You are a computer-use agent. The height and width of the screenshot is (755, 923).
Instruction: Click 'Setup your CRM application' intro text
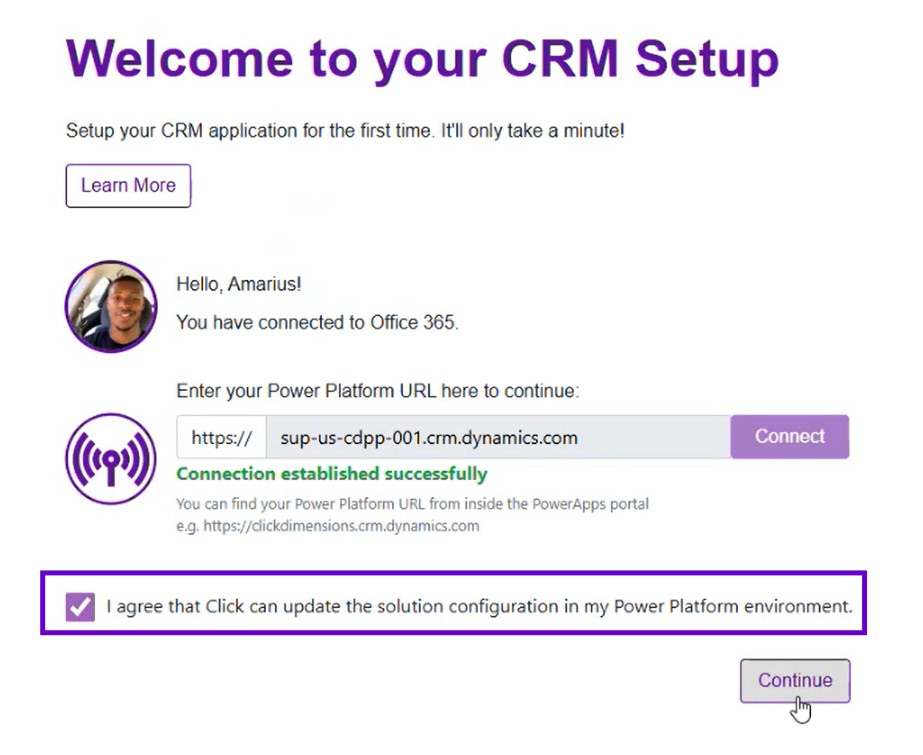[x=345, y=131]
